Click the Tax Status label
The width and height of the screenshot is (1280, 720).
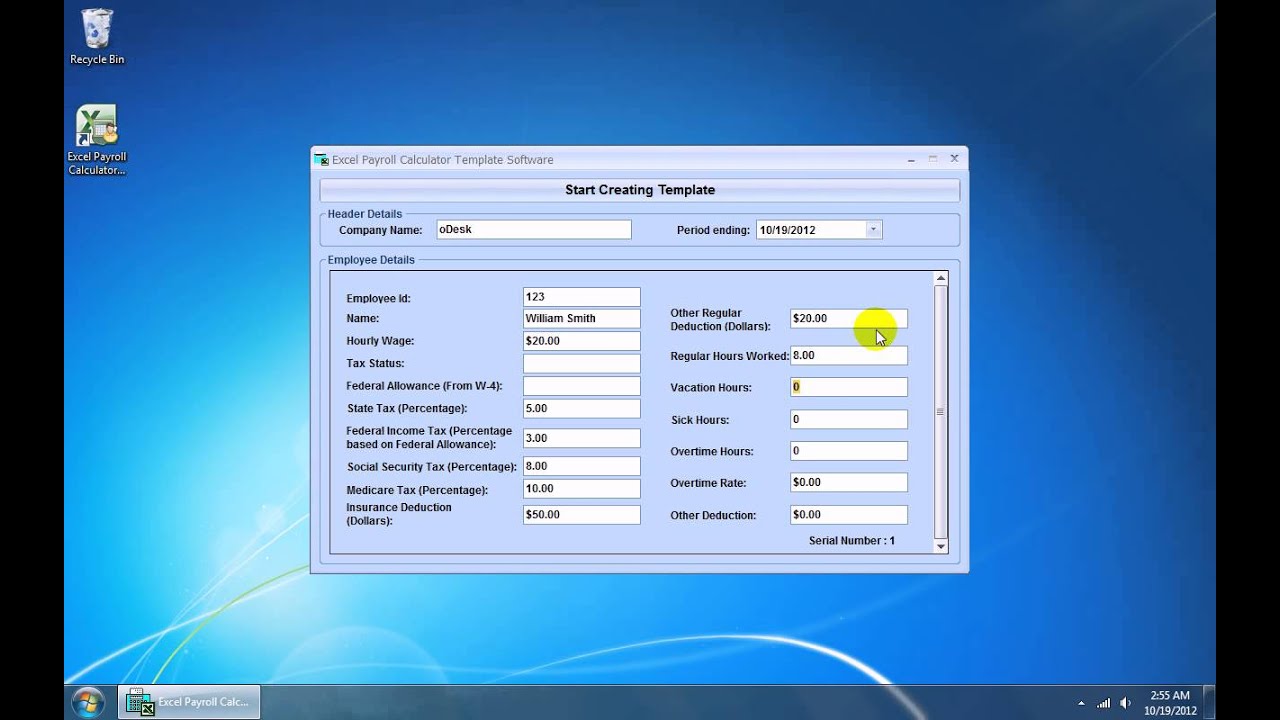(375, 364)
